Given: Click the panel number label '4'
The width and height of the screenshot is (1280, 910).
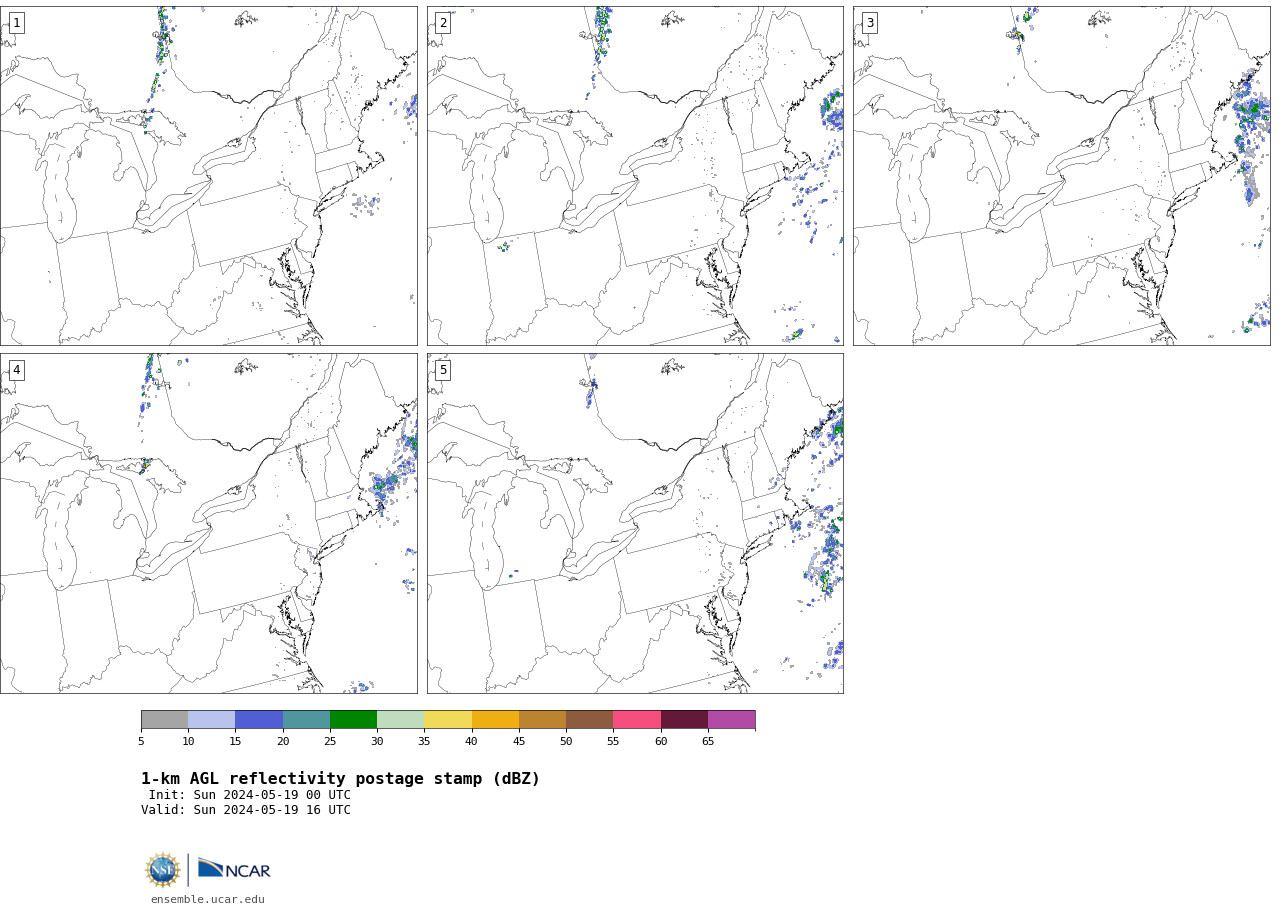Looking at the screenshot, I should pos(16,370).
